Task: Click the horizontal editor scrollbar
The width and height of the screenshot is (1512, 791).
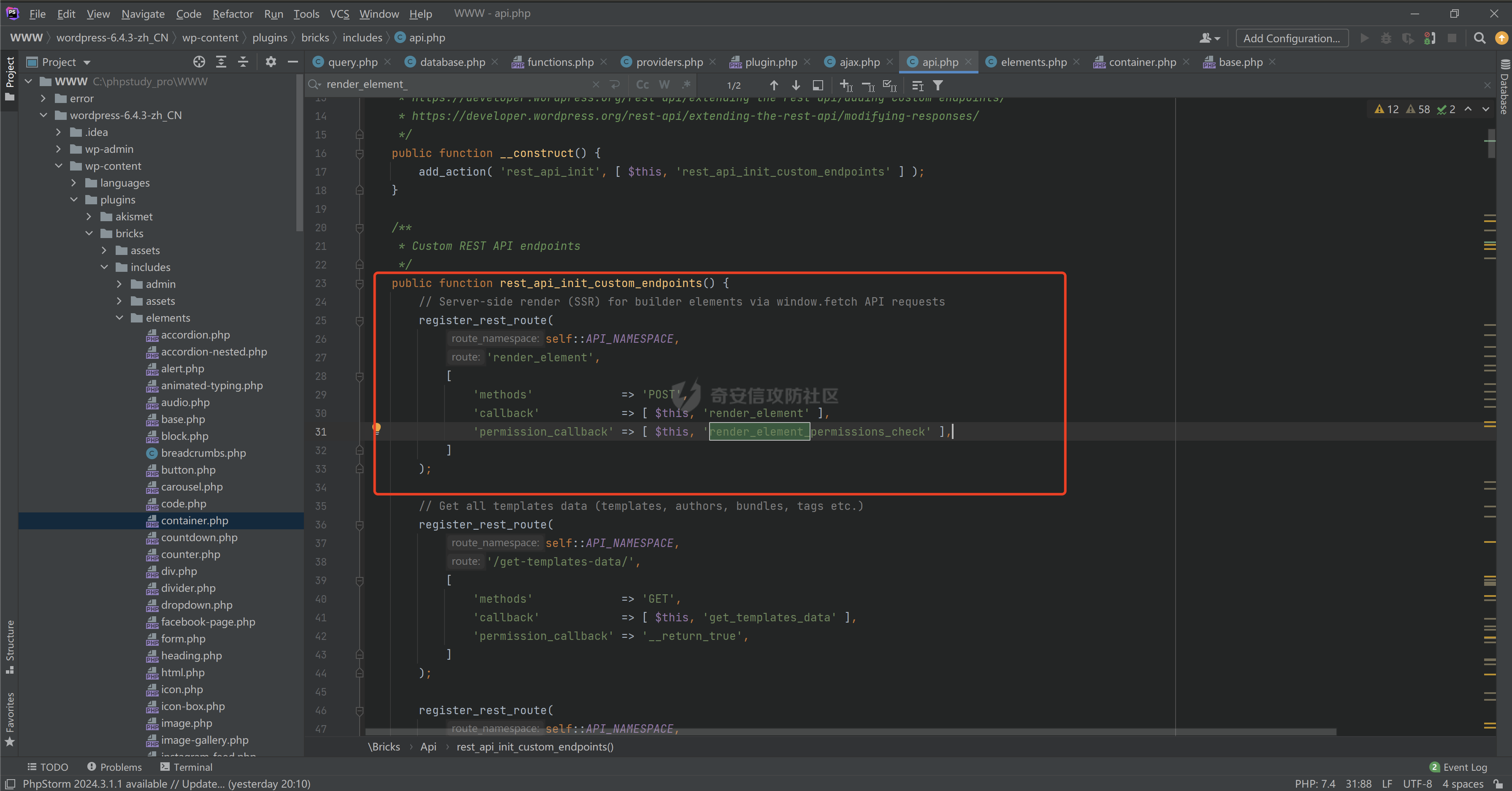Action: (x=851, y=732)
